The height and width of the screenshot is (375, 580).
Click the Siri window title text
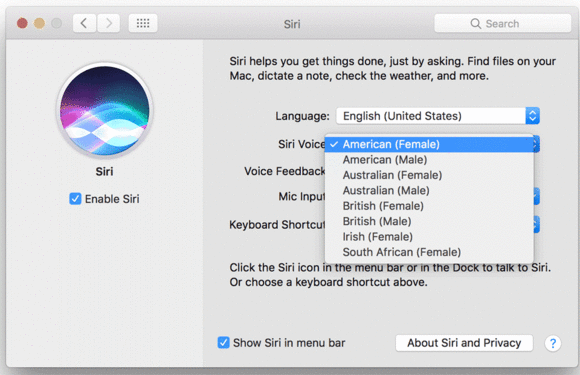pos(292,24)
